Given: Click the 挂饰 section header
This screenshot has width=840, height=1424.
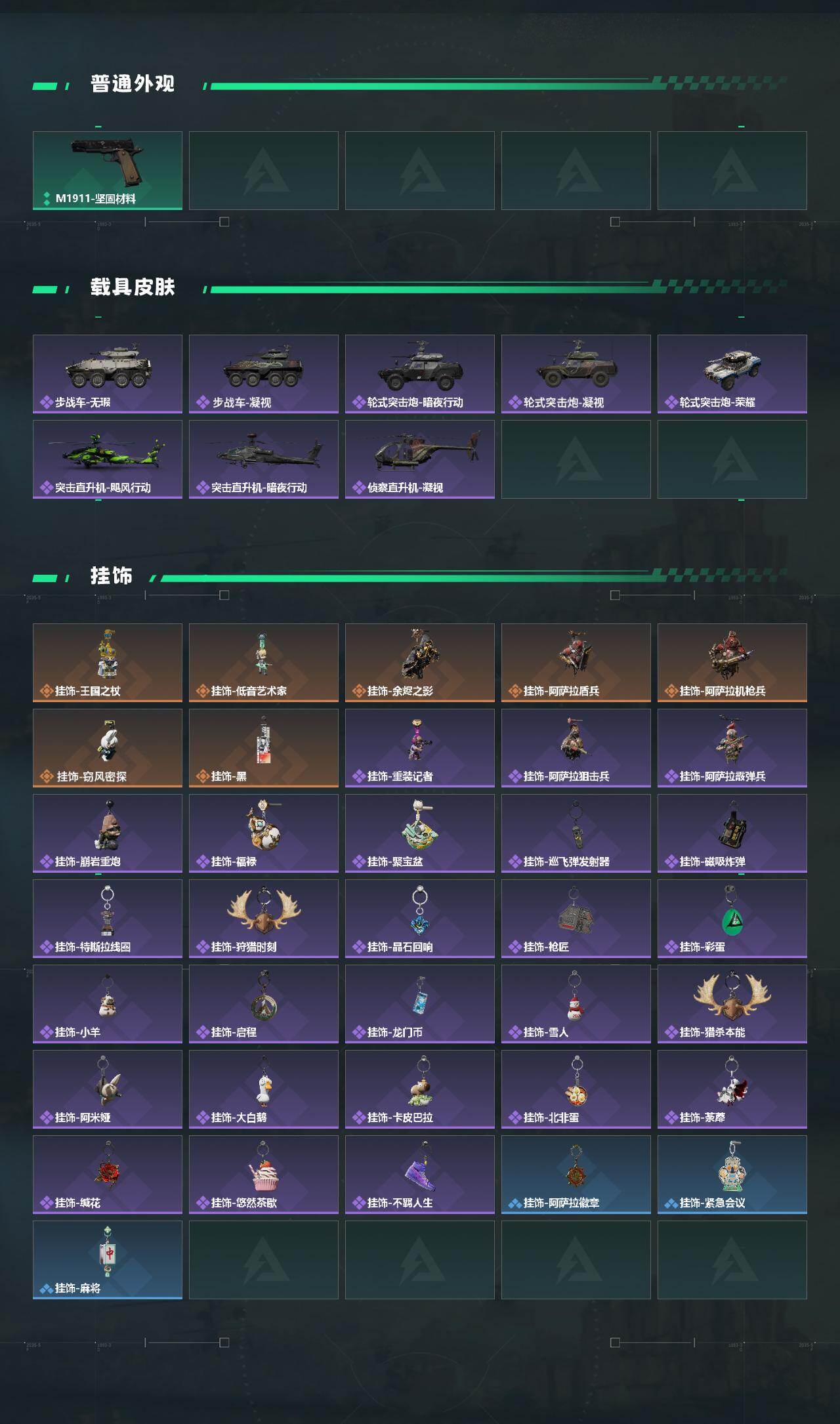Looking at the screenshot, I should point(112,576).
